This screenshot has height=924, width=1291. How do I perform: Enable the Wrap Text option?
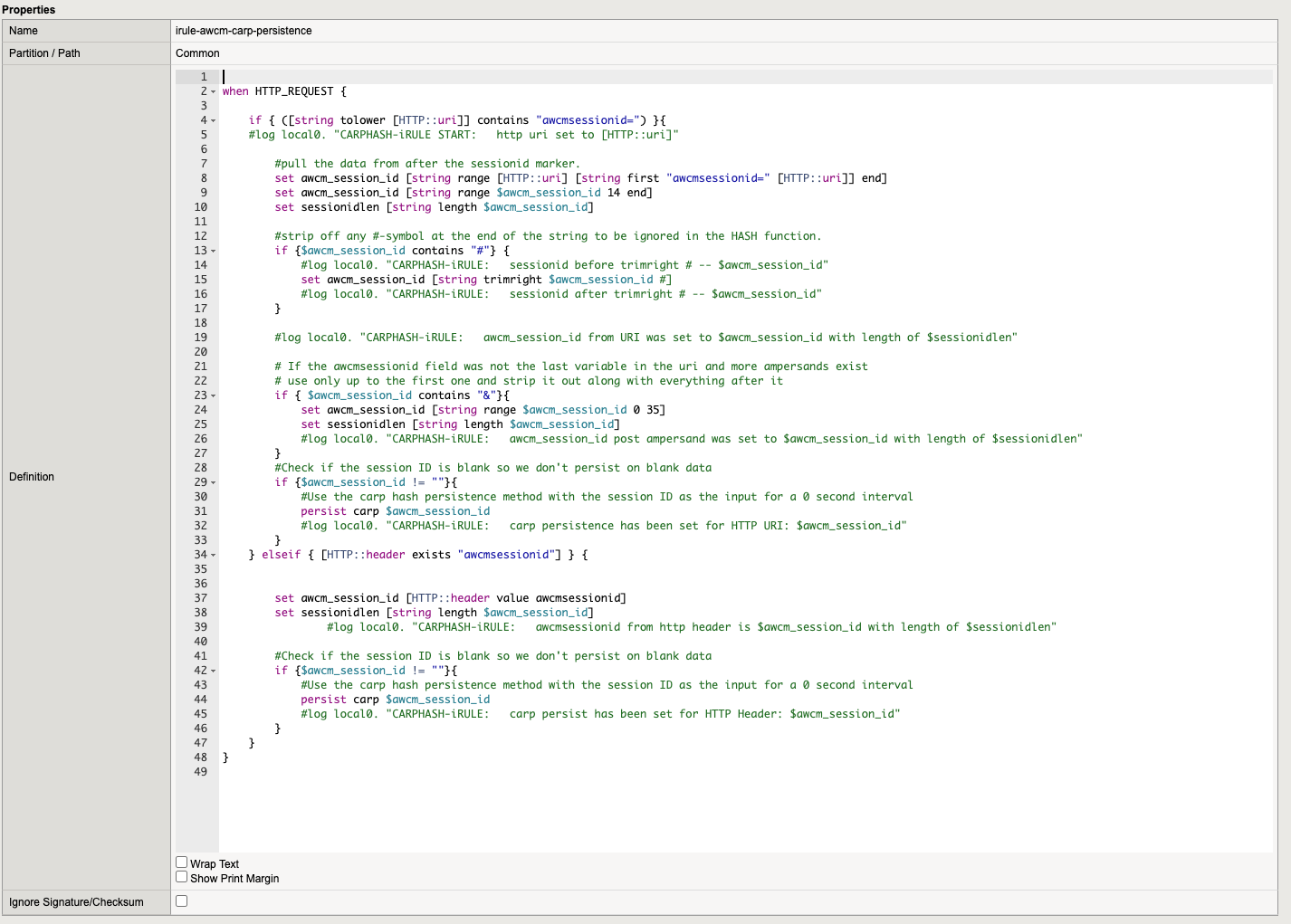tap(181, 862)
